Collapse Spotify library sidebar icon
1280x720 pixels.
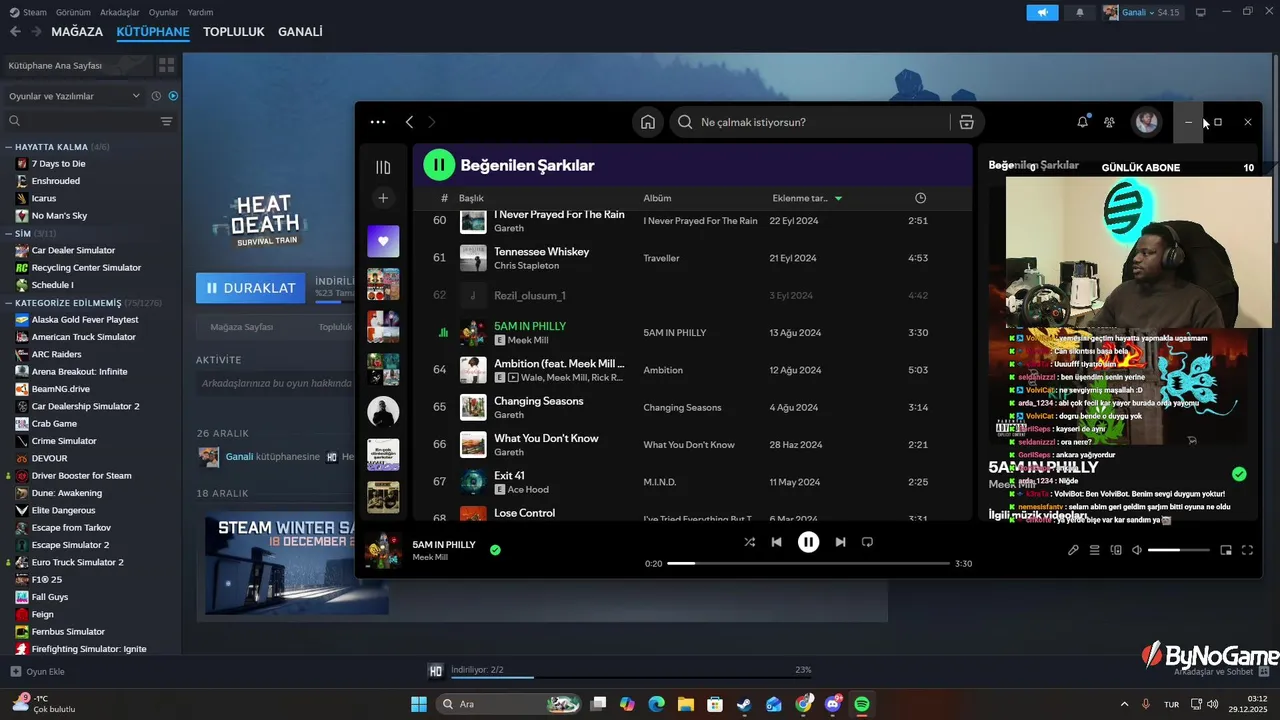tap(383, 167)
